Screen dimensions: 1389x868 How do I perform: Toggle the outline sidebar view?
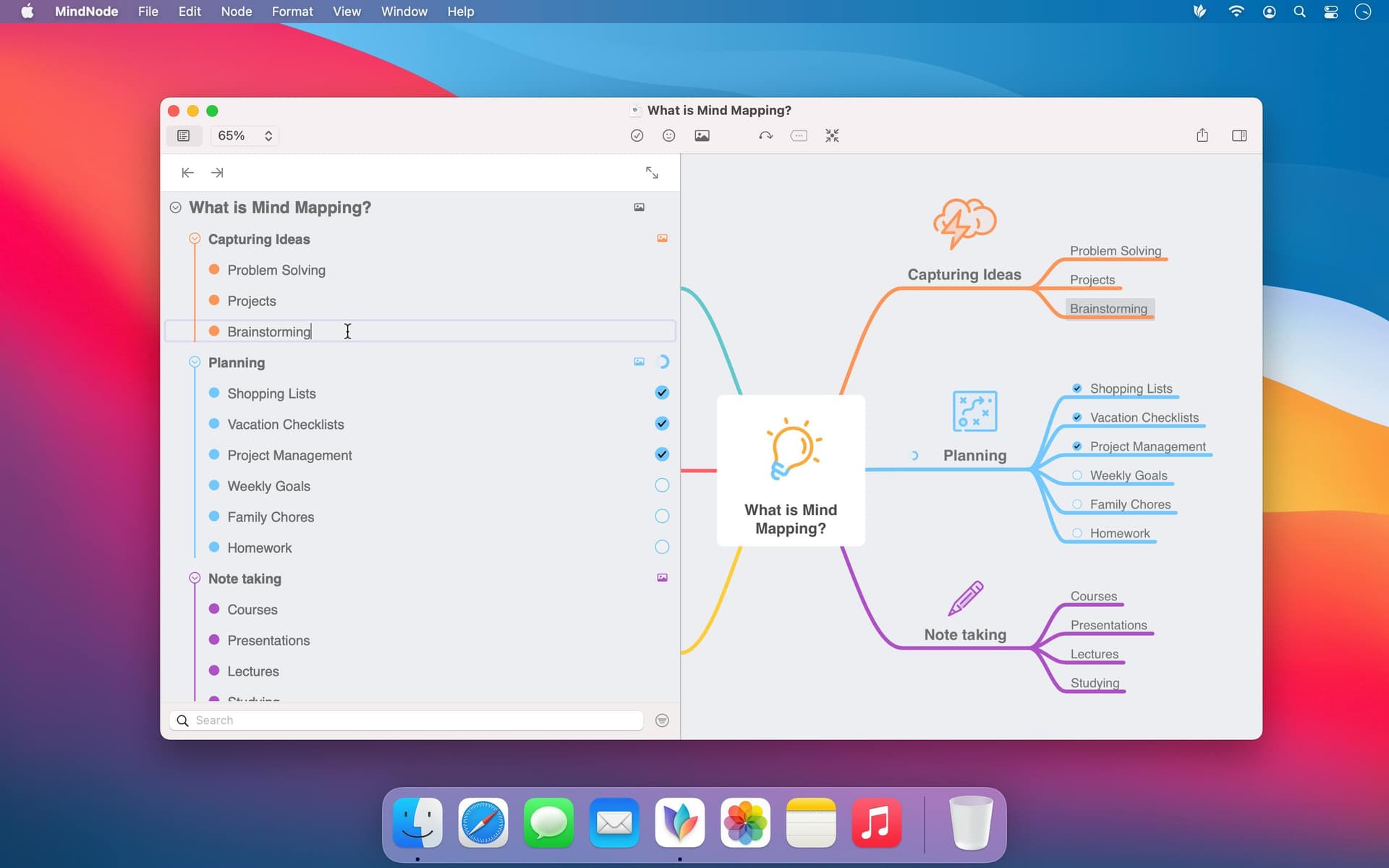pyautogui.click(x=184, y=135)
